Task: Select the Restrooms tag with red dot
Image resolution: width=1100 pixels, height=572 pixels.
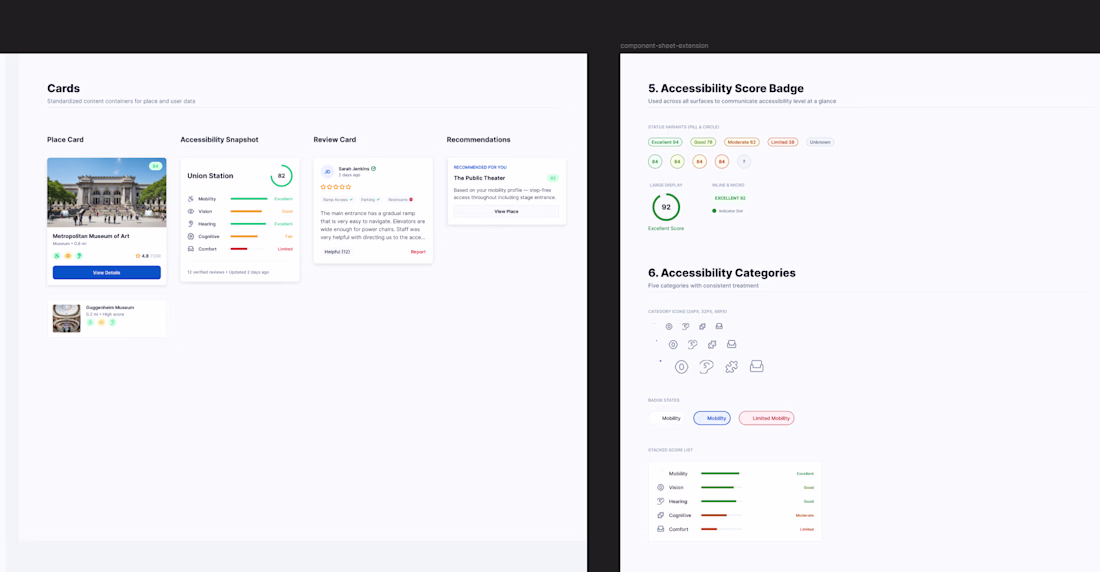Action: click(x=401, y=199)
